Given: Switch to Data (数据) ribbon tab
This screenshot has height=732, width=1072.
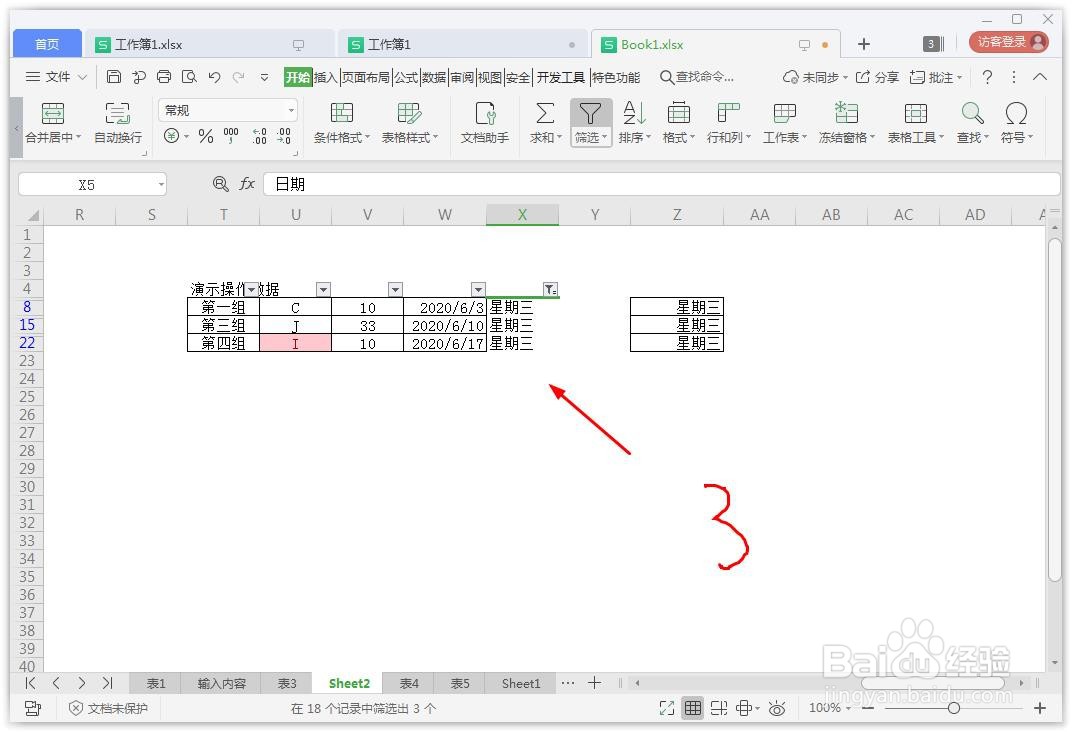Looking at the screenshot, I should coord(434,77).
